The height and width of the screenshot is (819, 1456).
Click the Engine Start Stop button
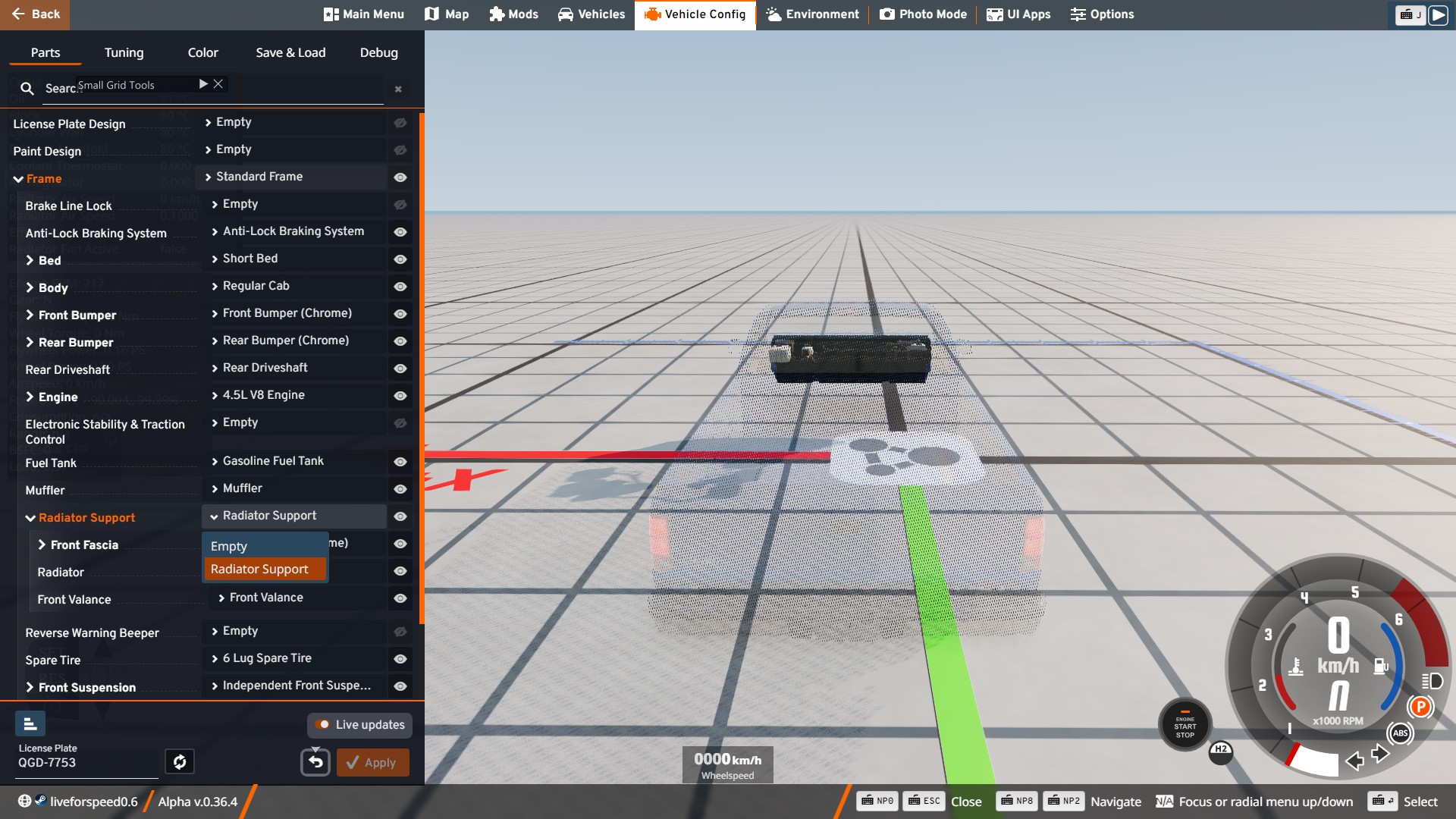click(x=1185, y=726)
